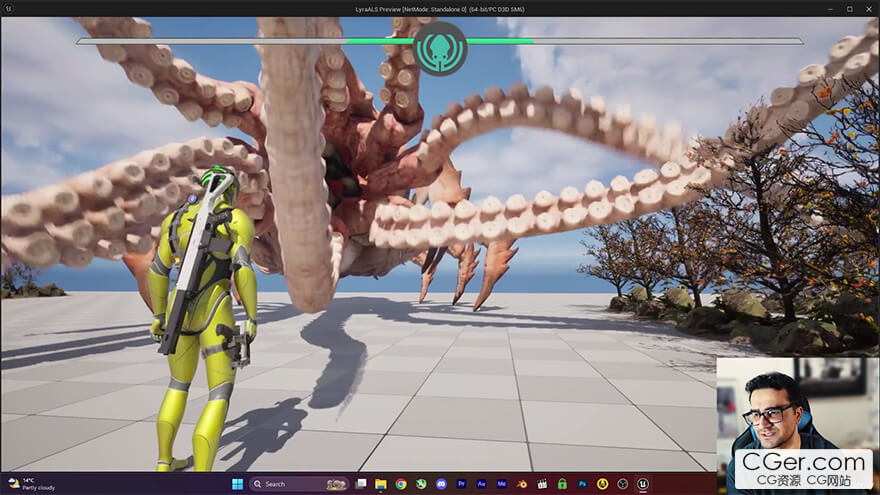
Task: Click the taskbar Search box
Action: [299, 484]
